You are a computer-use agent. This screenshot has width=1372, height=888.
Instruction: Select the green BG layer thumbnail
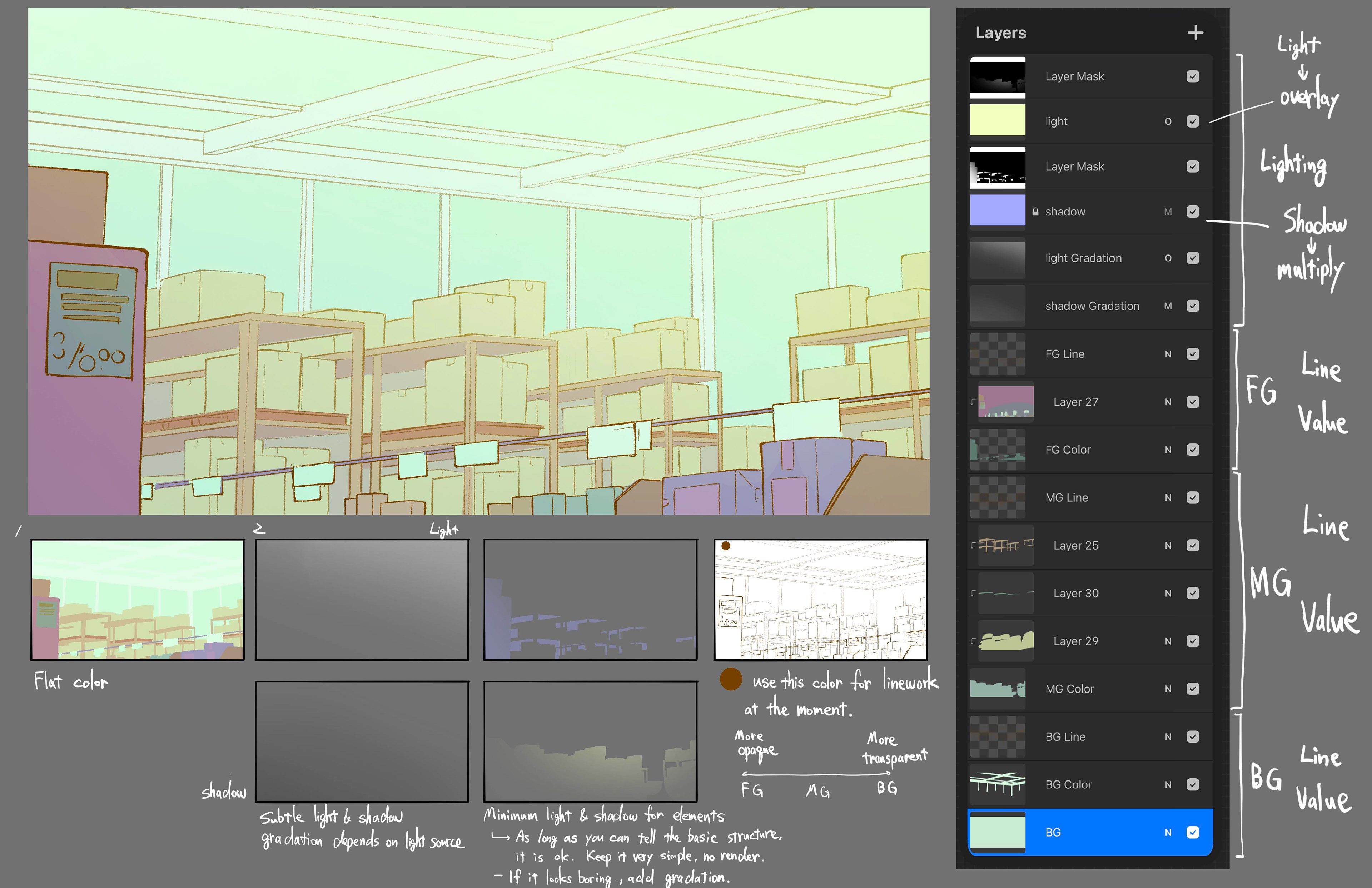click(x=998, y=832)
